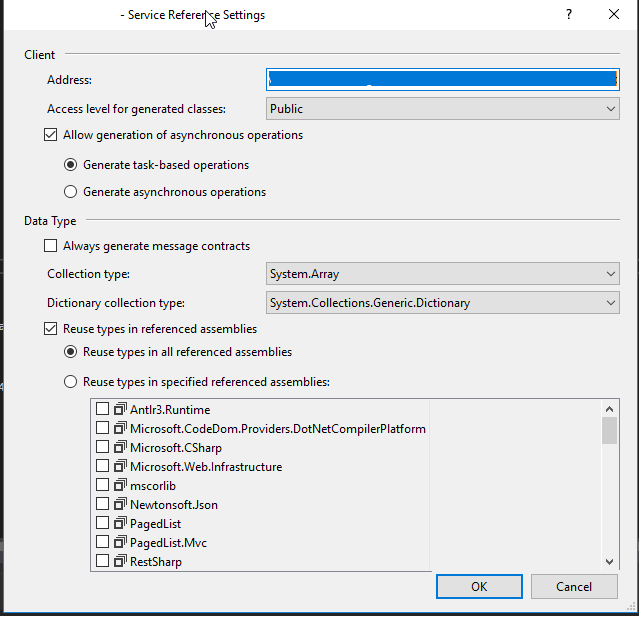The width and height of the screenshot is (642, 620).
Task: Click the PagedList.Mvc list entry text
Action: 168,543
